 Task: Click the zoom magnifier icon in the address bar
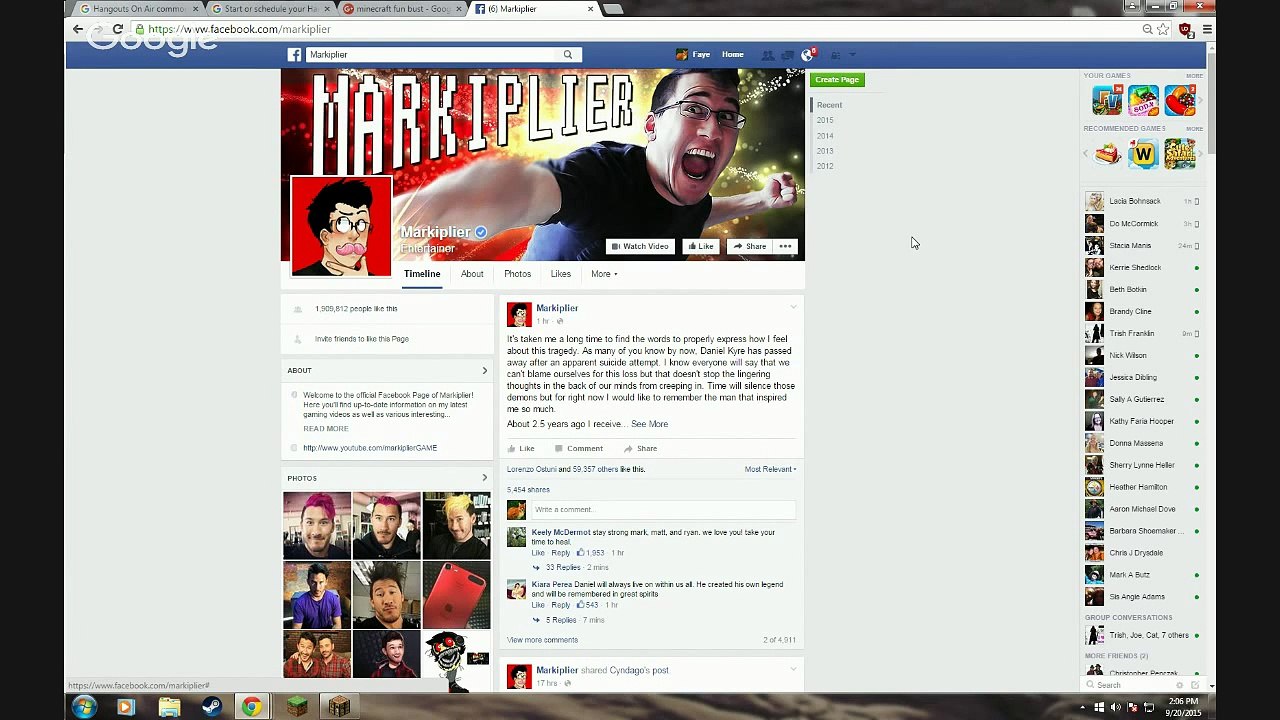[x=1147, y=29]
